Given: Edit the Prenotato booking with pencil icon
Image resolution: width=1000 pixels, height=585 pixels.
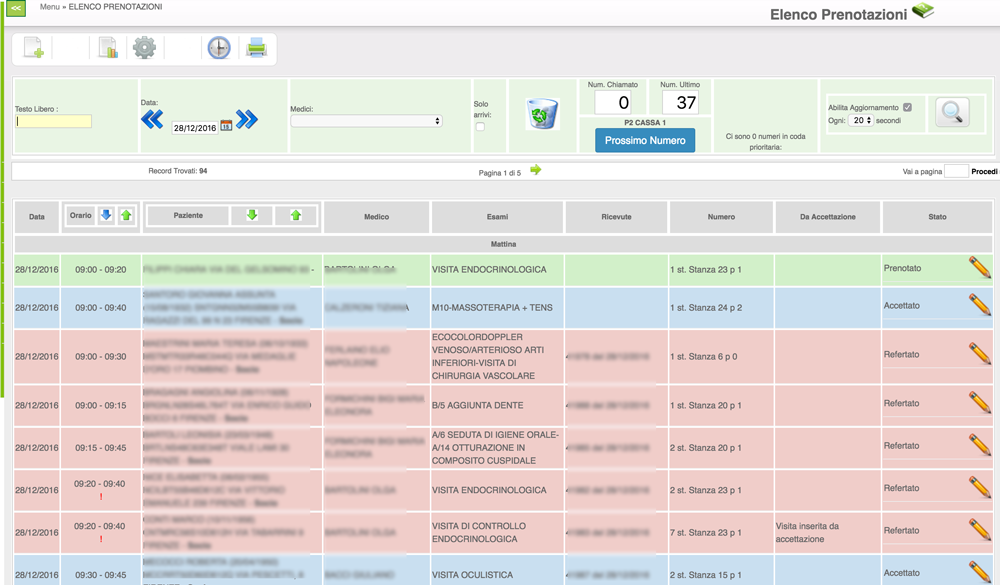Looking at the screenshot, I should pyautogui.click(x=980, y=267).
